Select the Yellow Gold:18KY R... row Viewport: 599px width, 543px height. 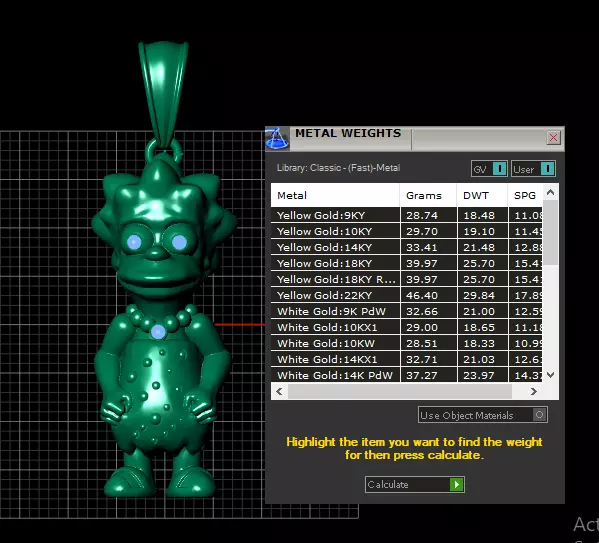[x=406, y=279]
